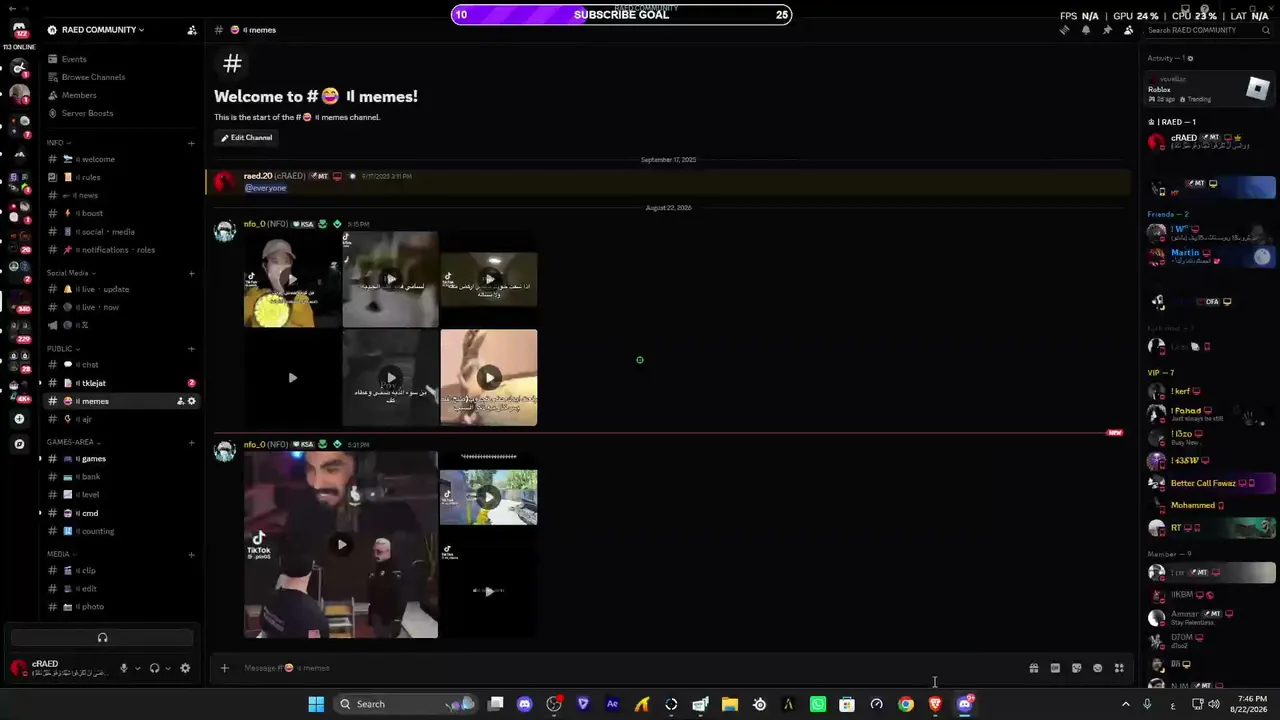Image resolution: width=1280 pixels, height=720 pixels.
Task: Collapse the PUBLIC channel category
Action: [62, 349]
